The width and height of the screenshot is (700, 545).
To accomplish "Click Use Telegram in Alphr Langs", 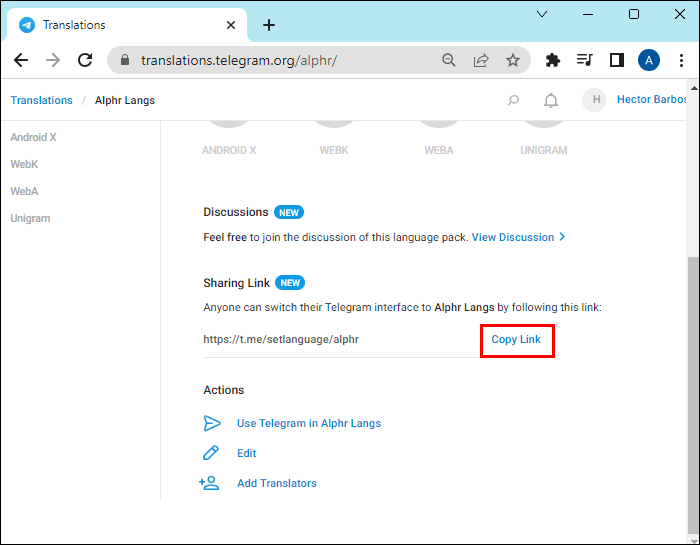I will (309, 423).
